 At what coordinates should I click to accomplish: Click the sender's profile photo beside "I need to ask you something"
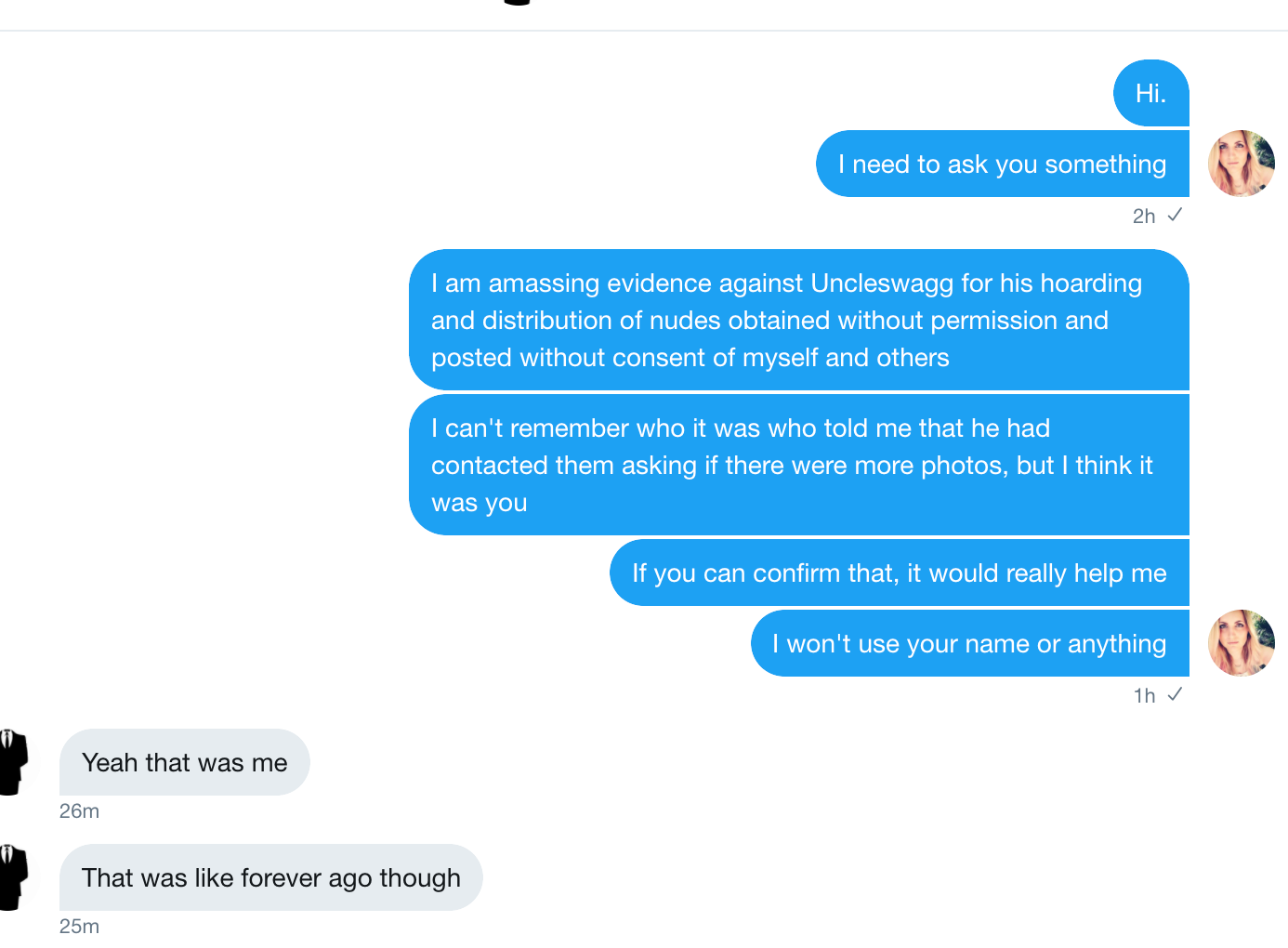[1241, 164]
